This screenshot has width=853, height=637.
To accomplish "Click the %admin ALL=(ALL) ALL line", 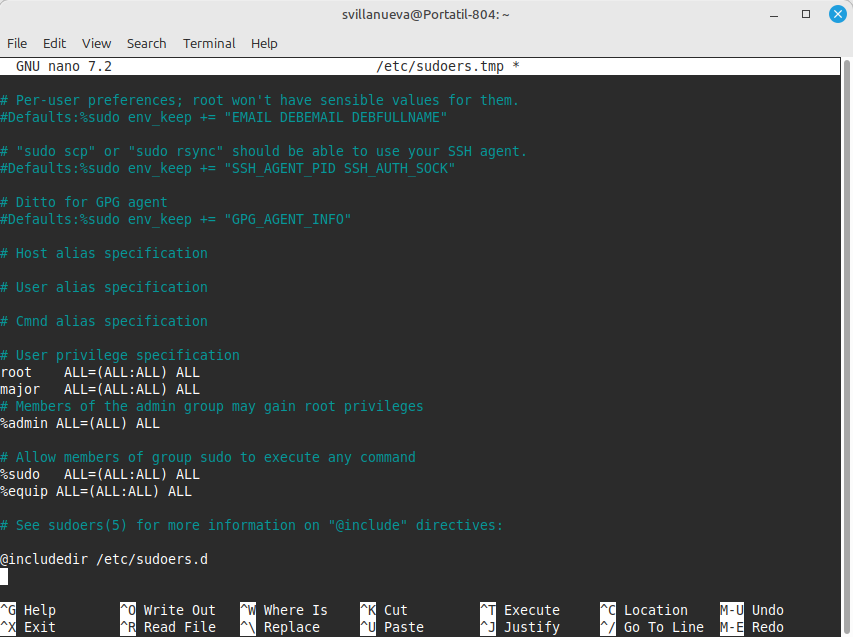I will click(80, 423).
